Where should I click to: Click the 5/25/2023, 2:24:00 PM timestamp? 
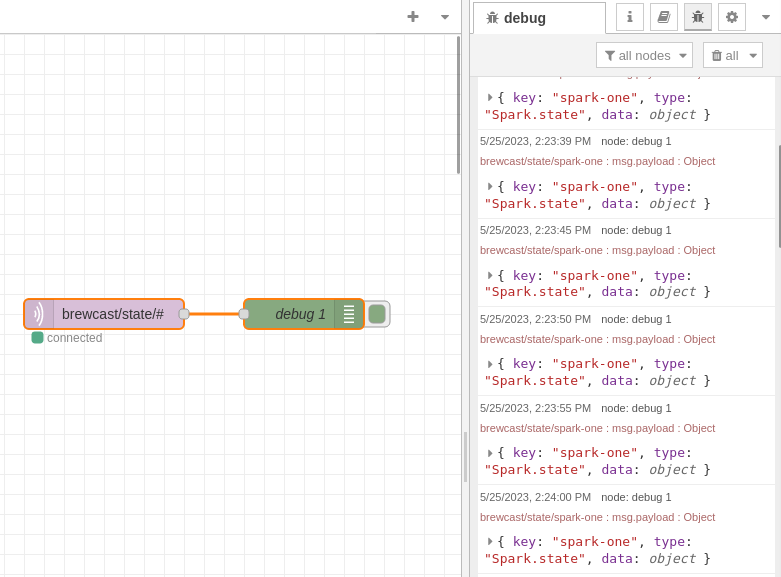click(535, 497)
